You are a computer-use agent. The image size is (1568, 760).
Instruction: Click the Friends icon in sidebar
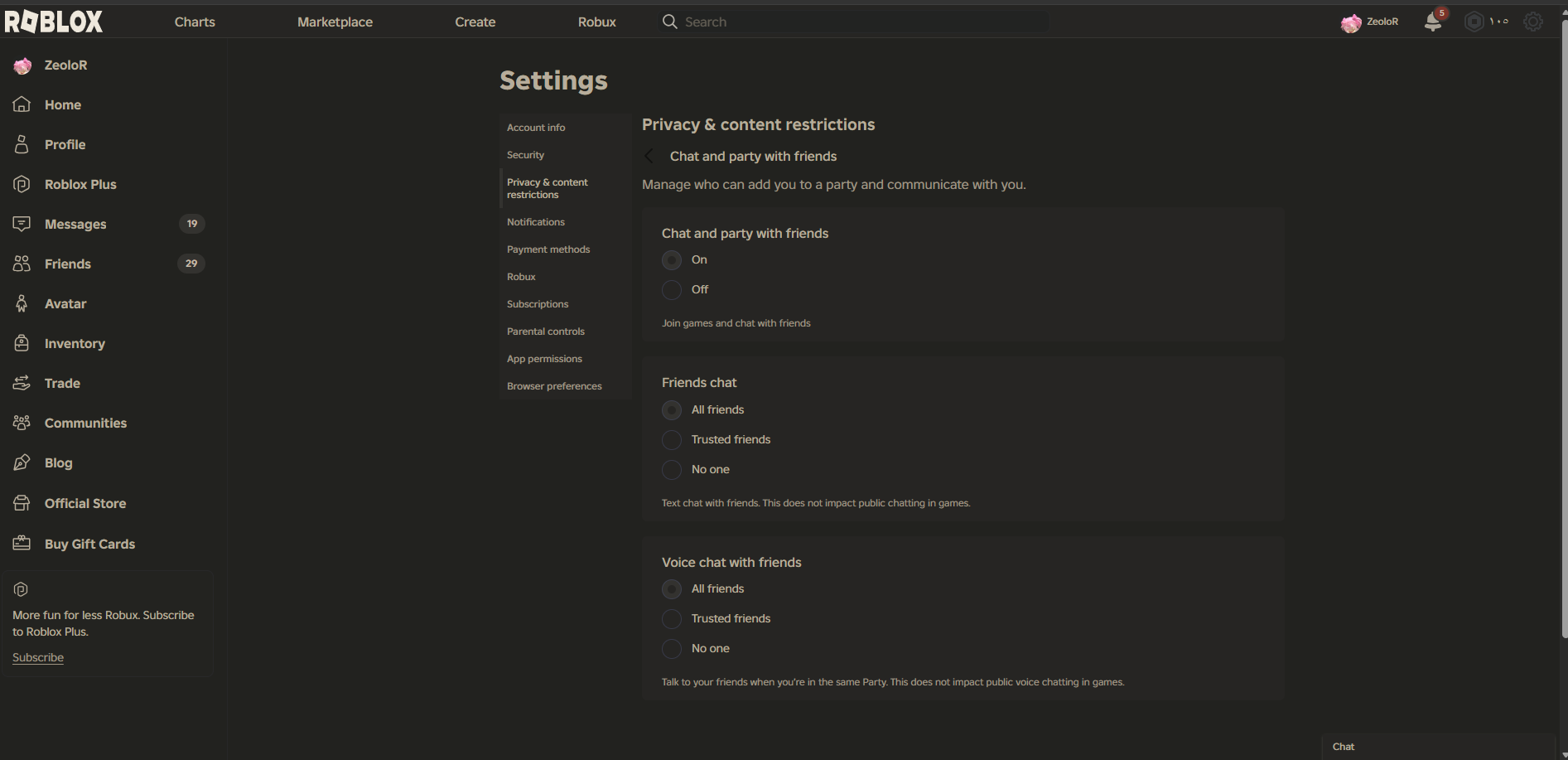(x=22, y=264)
